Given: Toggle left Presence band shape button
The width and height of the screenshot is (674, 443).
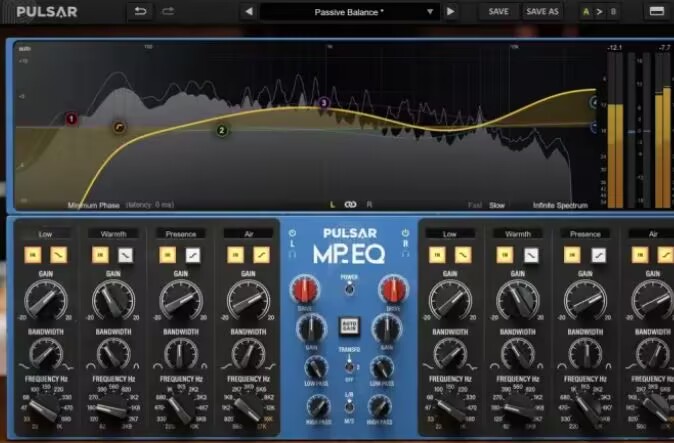Looking at the screenshot, I should click(x=193, y=255).
